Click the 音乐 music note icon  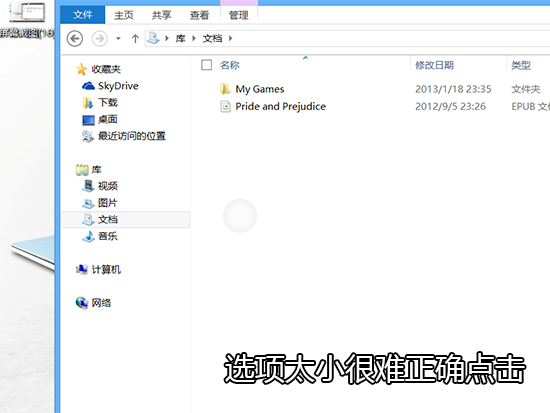tap(88, 237)
